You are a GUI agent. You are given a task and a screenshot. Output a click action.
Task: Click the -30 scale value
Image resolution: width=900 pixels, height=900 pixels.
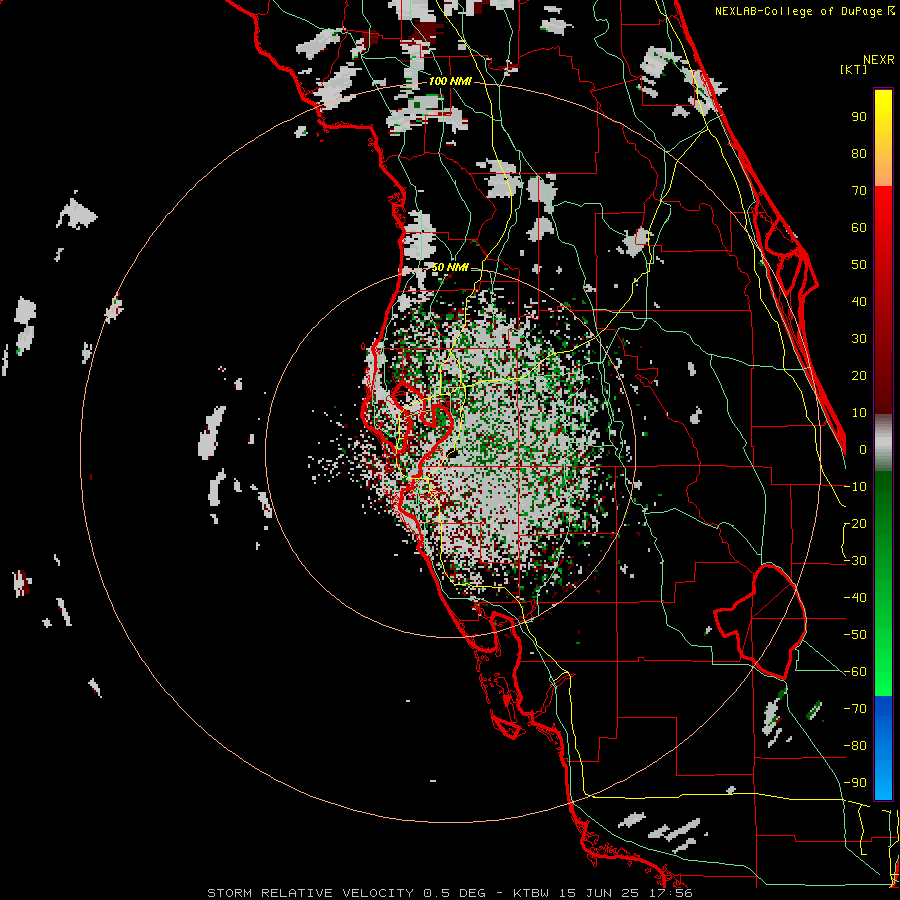(855, 561)
